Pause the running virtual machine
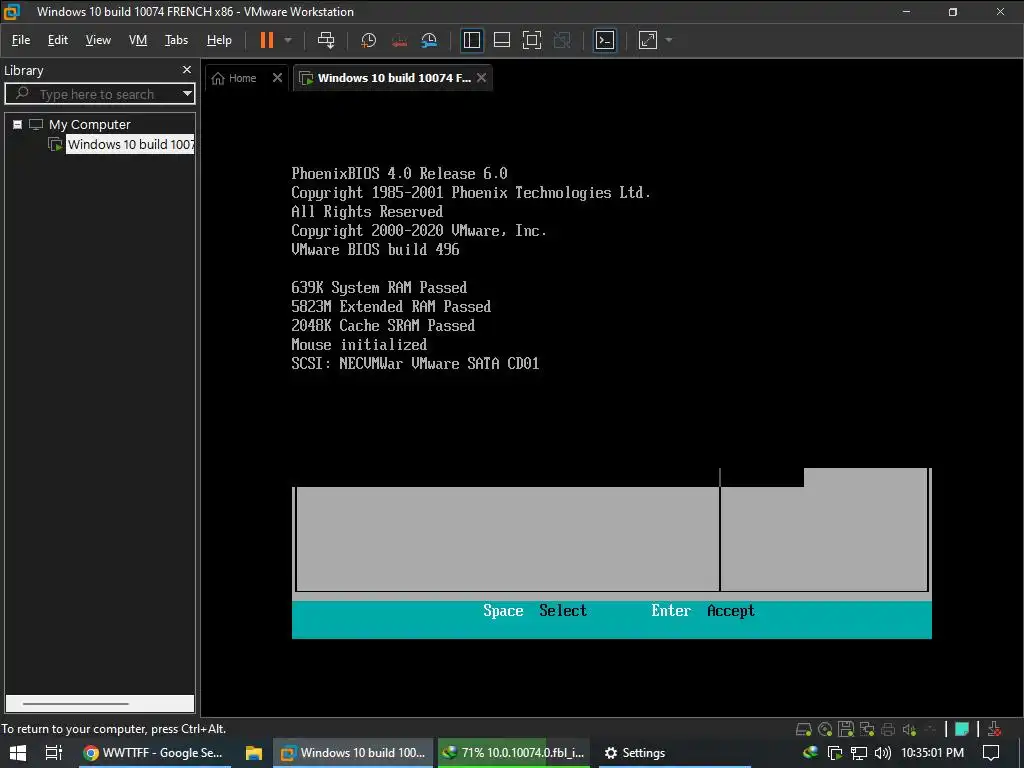Screen dimensions: 1024x768 tap(266, 40)
